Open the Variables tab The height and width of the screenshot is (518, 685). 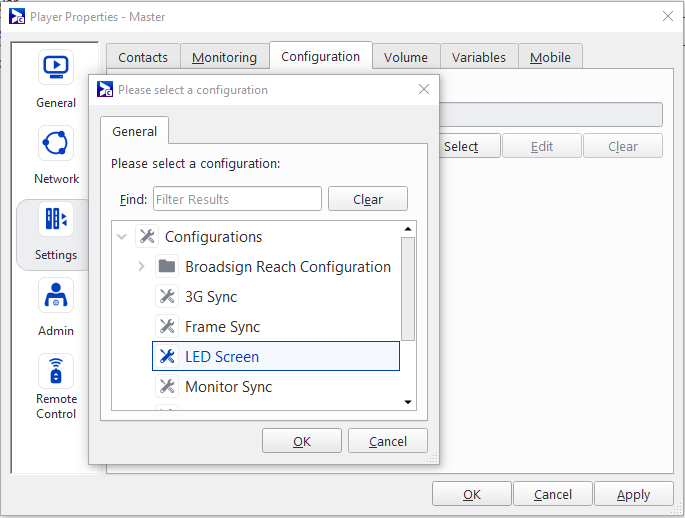478,57
